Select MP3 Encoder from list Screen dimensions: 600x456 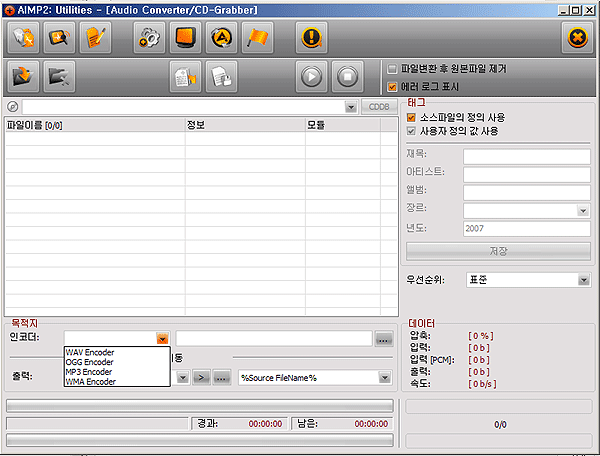coord(117,372)
